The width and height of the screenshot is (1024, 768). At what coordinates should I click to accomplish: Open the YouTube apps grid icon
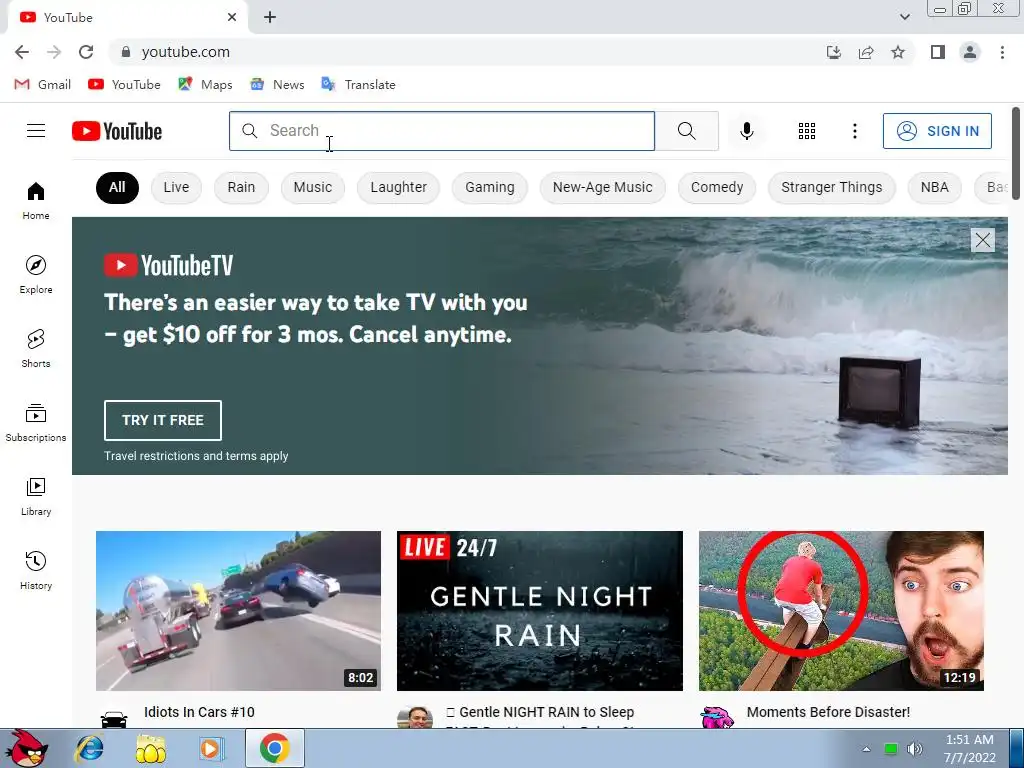tap(807, 131)
